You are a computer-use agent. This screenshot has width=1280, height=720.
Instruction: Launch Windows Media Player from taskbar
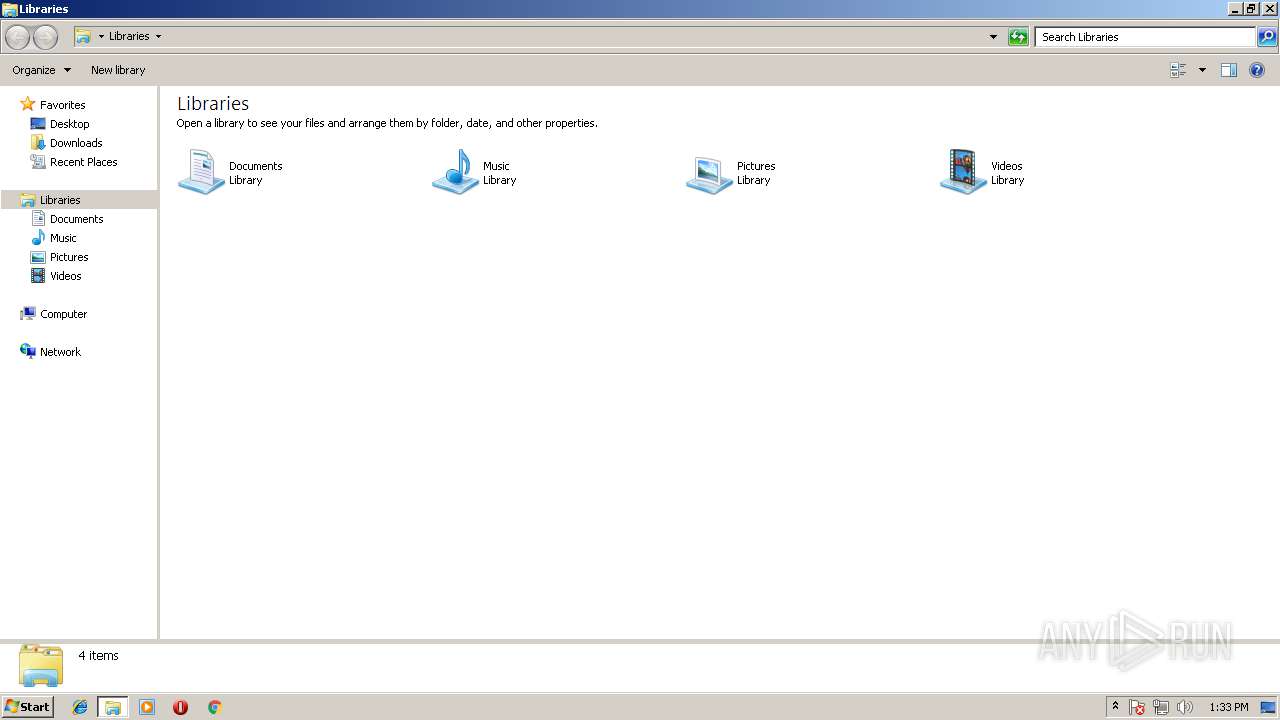point(147,707)
